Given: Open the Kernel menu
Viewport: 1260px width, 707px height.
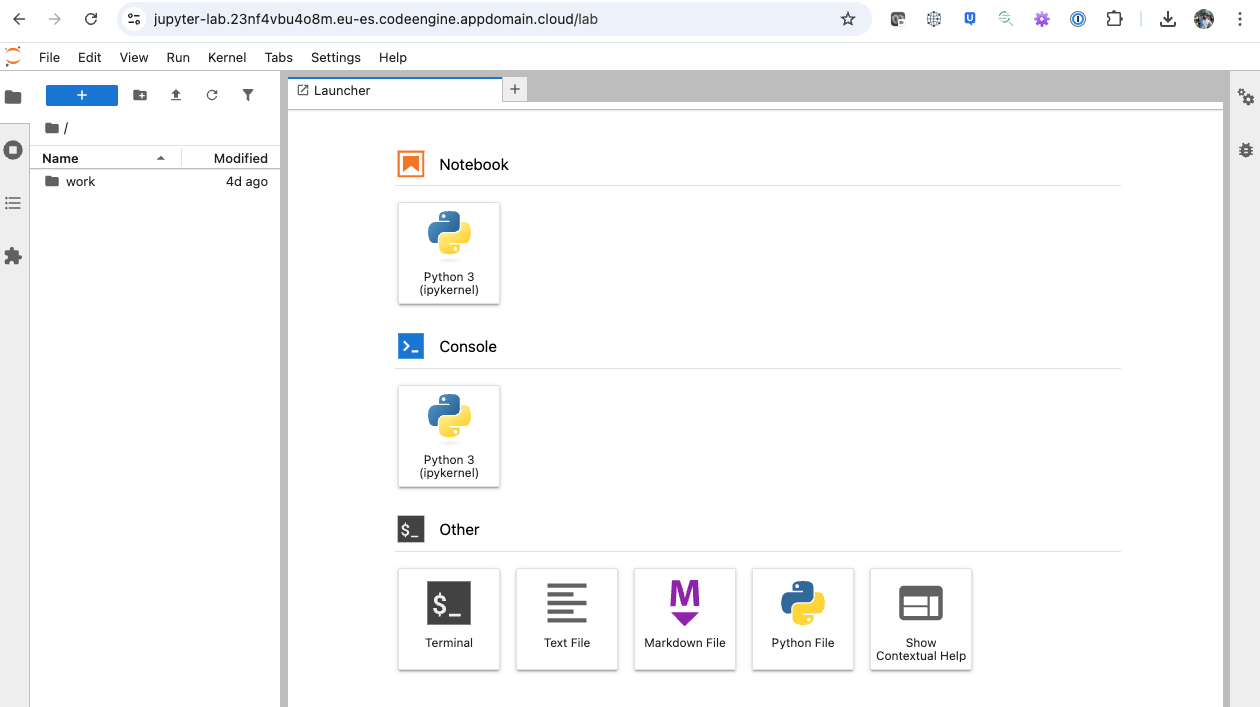Looking at the screenshot, I should 227,57.
